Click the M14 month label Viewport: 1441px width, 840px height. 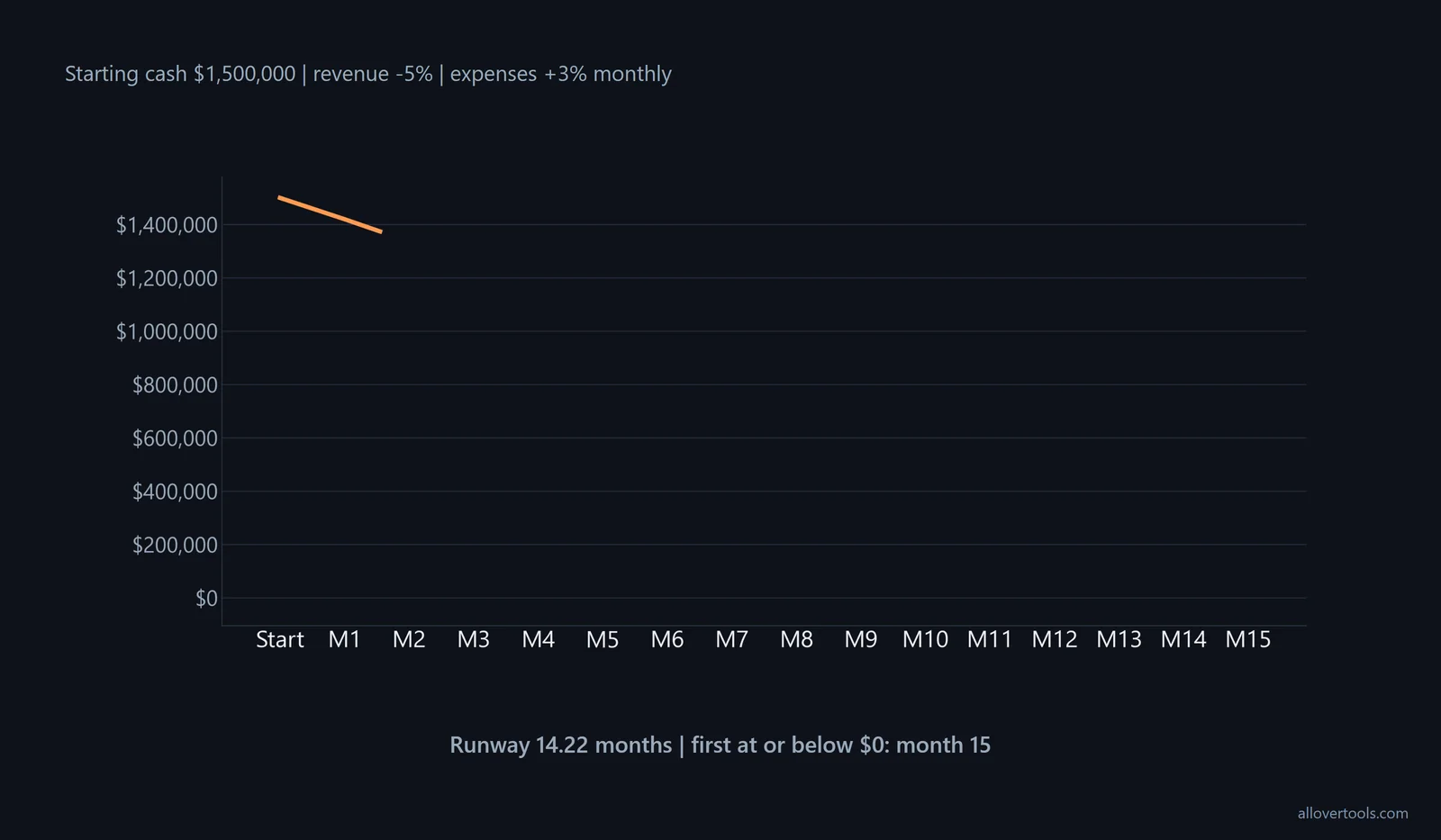[x=1183, y=639]
